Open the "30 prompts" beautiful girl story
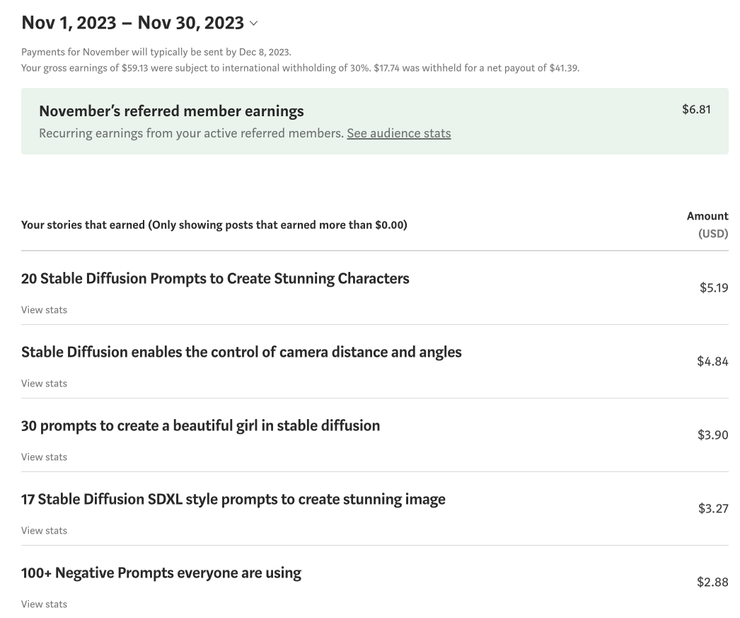Screen dimensions: 740x618 coord(200,425)
